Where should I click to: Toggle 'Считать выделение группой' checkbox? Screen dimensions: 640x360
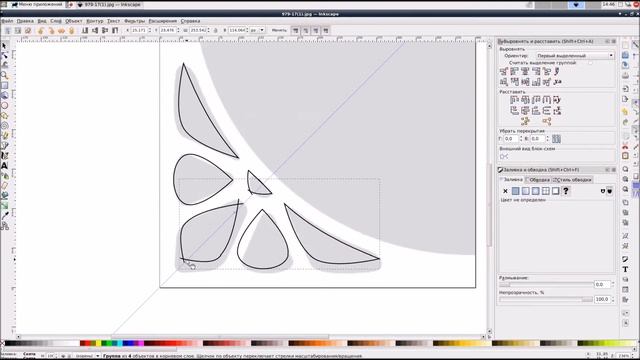click(590, 63)
